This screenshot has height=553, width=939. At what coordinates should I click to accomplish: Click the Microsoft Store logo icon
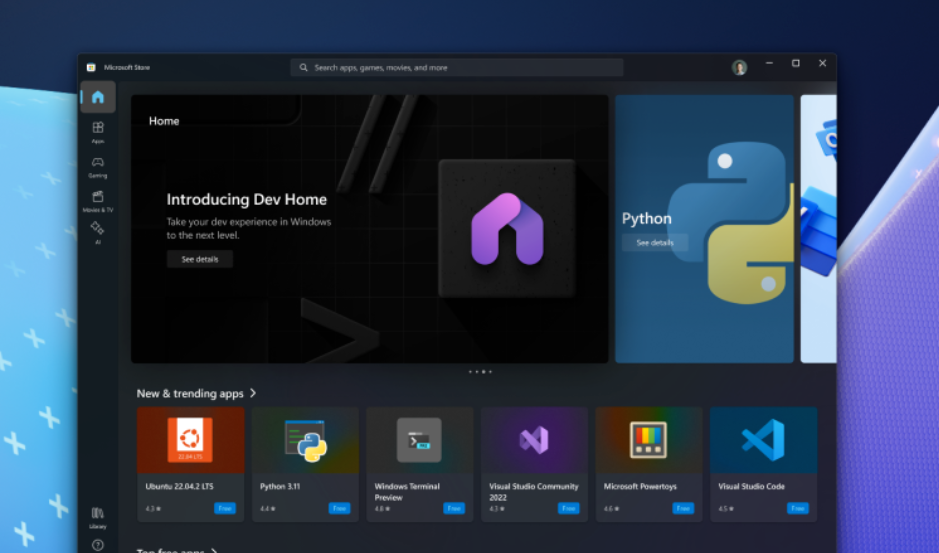91,67
